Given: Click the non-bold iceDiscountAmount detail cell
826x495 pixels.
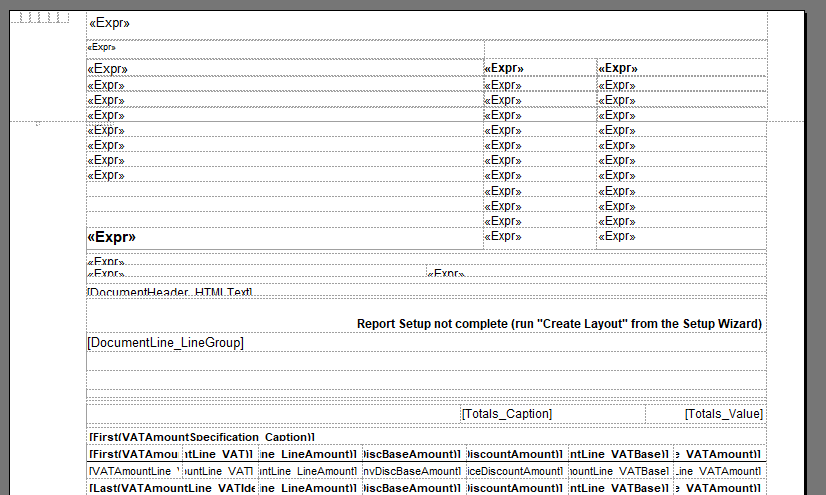Looking at the screenshot, I should pyautogui.click(x=515, y=471).
